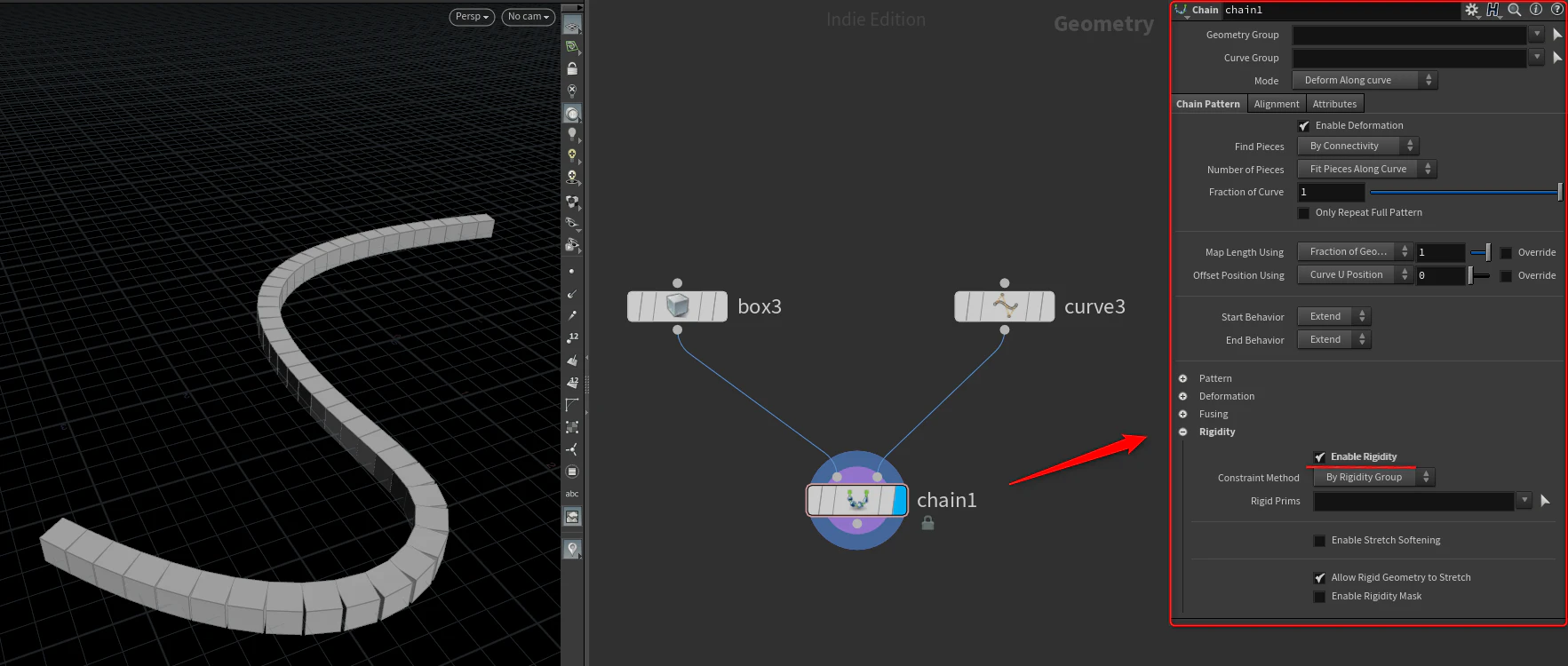Open the parameter gear menu
Image resolution: width=1568 pixels, height=666 pixels.
(1472, 10)
